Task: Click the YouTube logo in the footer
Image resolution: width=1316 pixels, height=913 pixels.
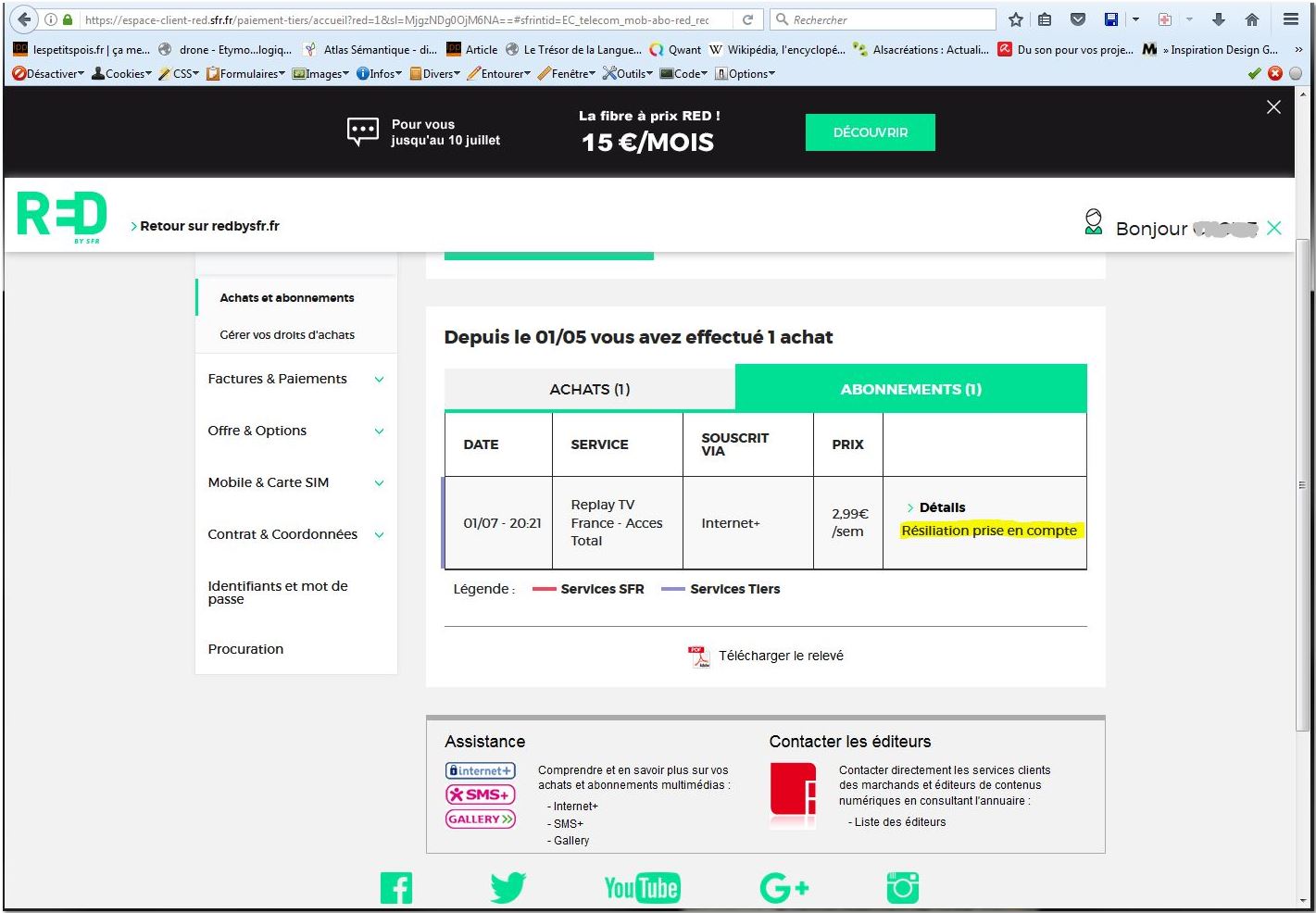Action: (642, 888)
